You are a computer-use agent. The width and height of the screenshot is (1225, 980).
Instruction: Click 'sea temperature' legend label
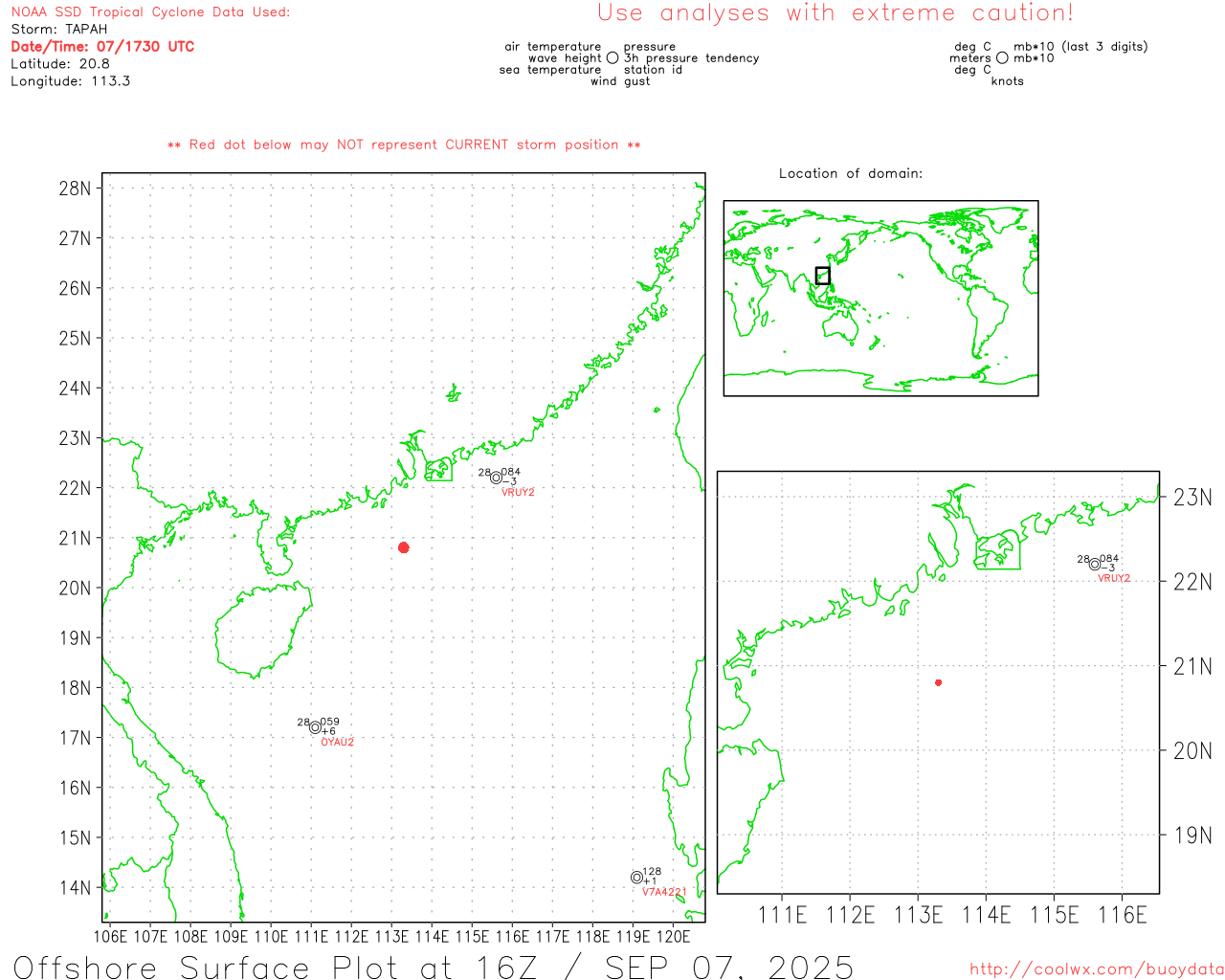[x=550, y=70]
